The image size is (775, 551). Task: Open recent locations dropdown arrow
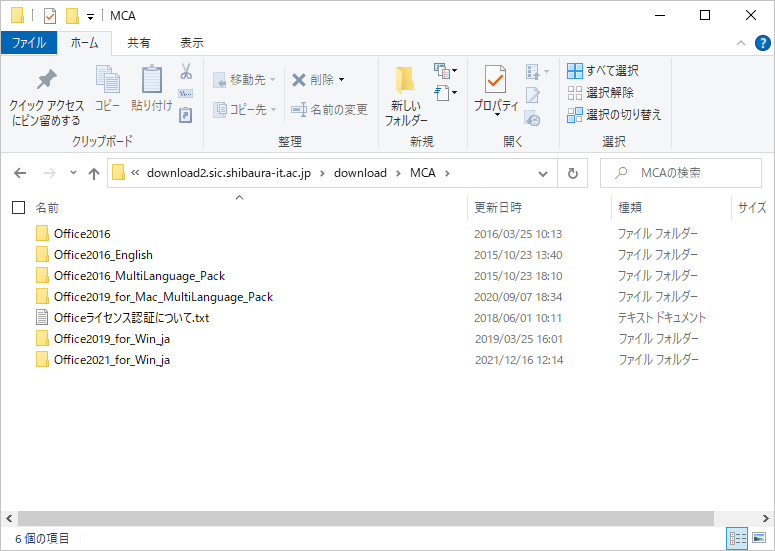73,173
